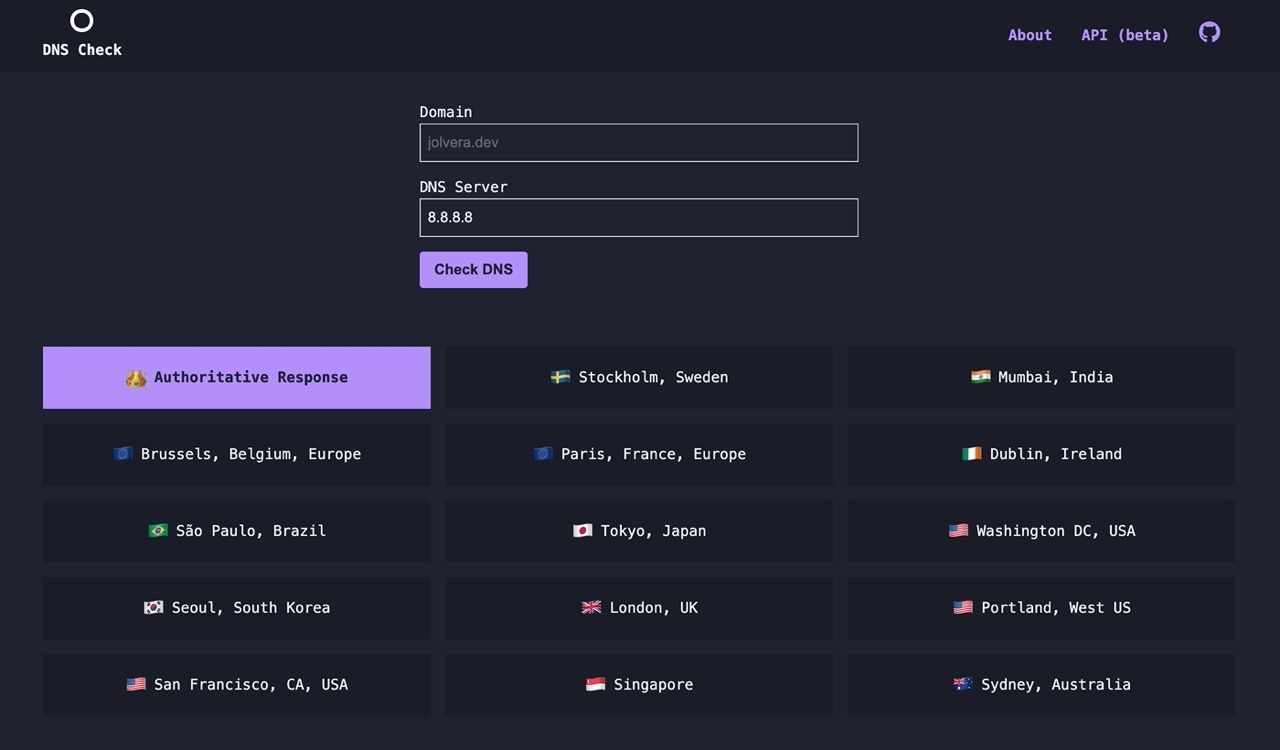The width and height of the screenshot is (1280, 750).
Task: Select the Dublin, Ireland location
Action: [1041, 454]
